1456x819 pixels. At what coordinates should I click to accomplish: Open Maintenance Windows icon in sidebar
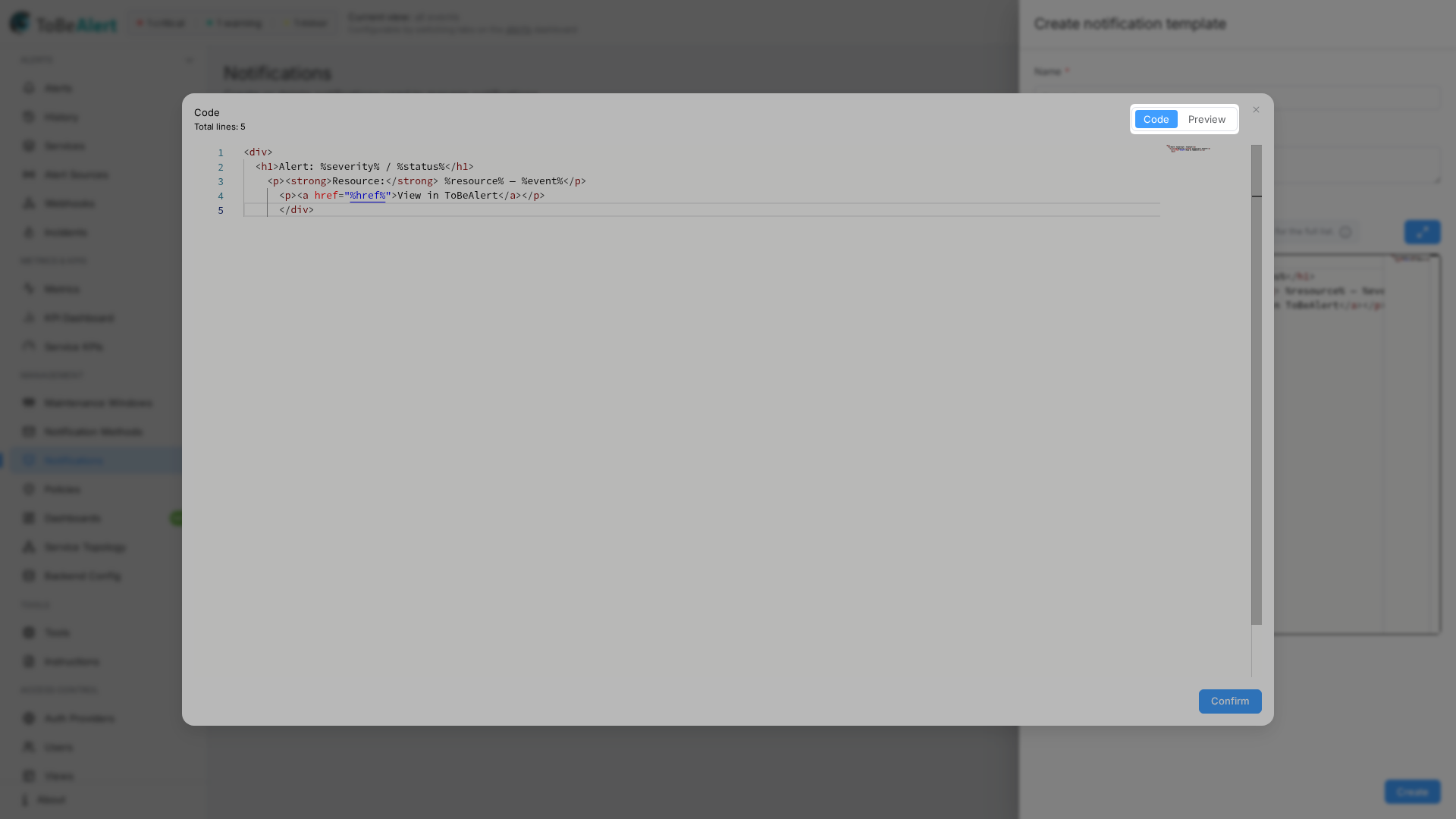pyautogui.click(x=29, y=403)
